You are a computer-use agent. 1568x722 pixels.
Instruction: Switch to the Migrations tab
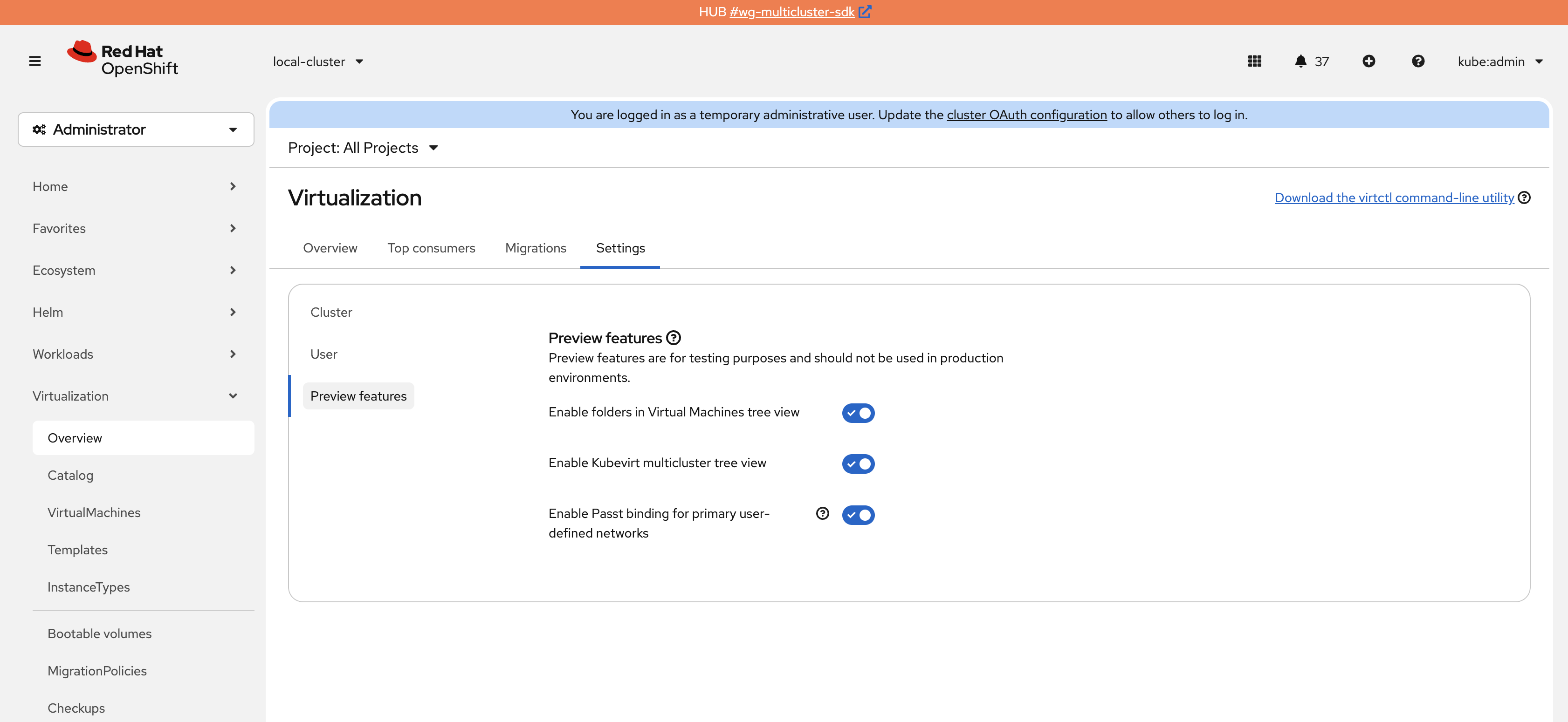pos(535,248)
